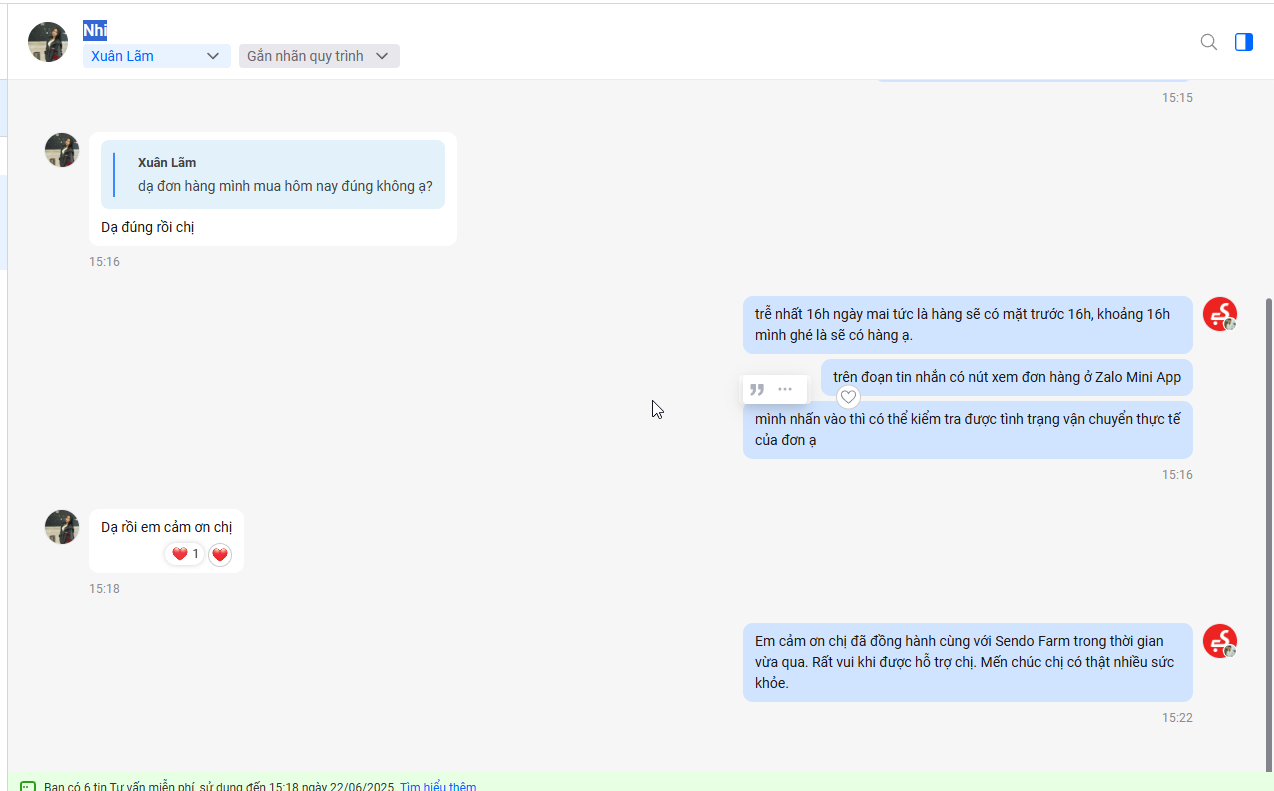Open the Xuân Lãm assignee dropdown
Viewport: 1274px width, 791px height.
pyautogui.click(x=156, y=56)
